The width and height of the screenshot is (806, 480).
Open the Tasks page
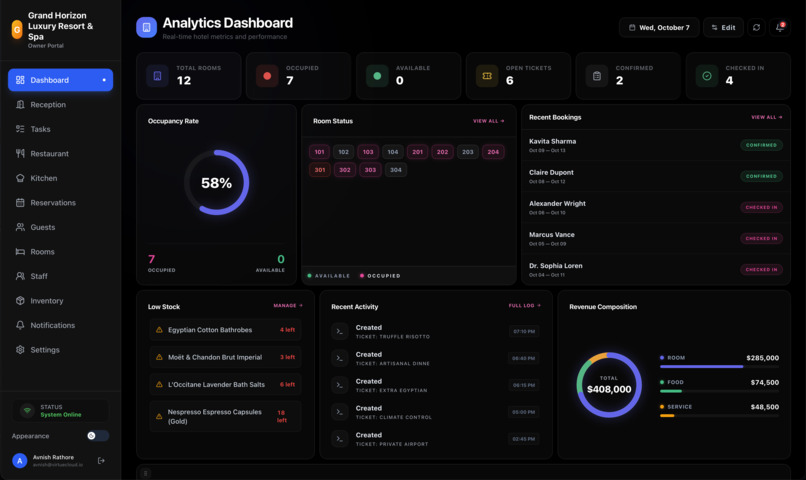click(60, 129)
